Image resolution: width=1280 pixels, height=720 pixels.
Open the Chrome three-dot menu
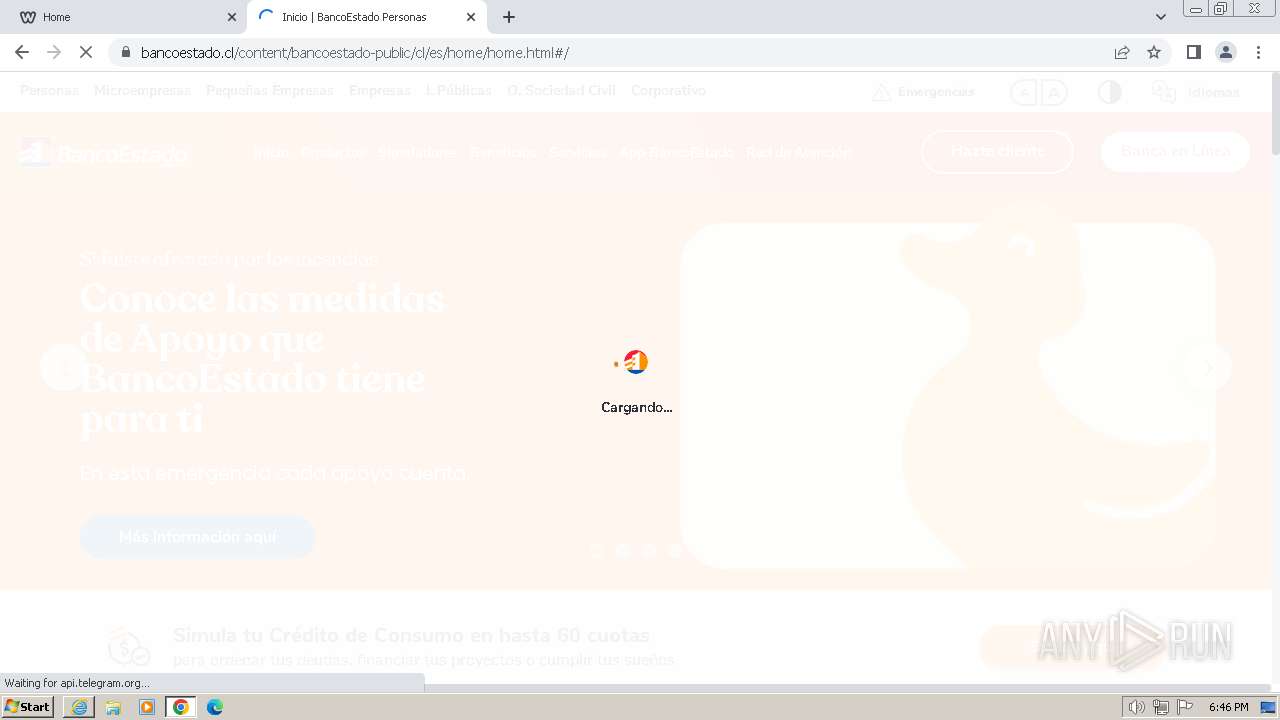1258,52
